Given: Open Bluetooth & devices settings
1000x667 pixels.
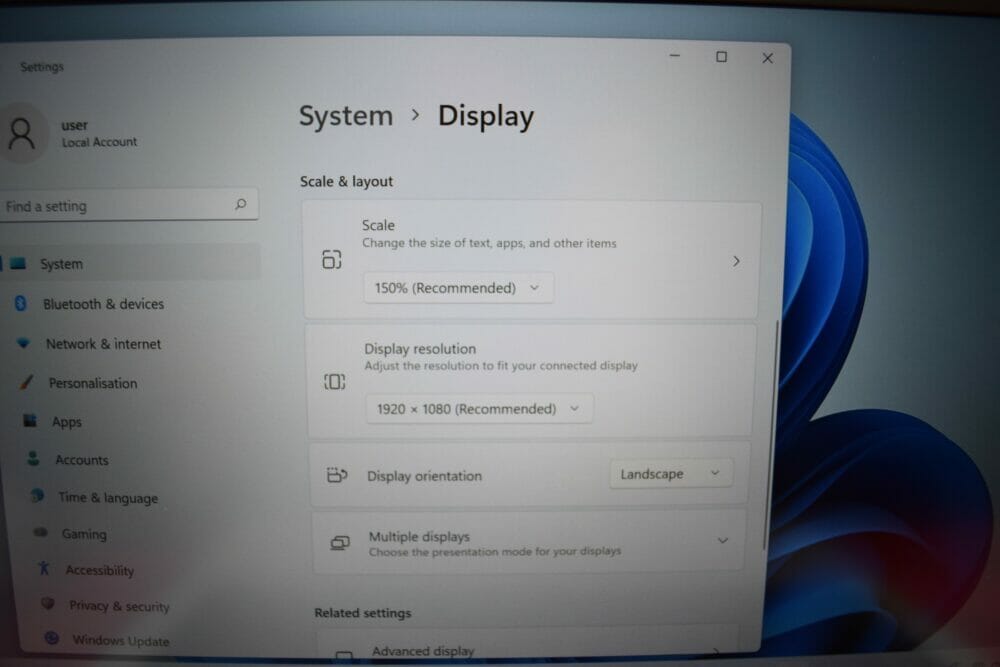Looking at the screenshot, I should [103, 304].
